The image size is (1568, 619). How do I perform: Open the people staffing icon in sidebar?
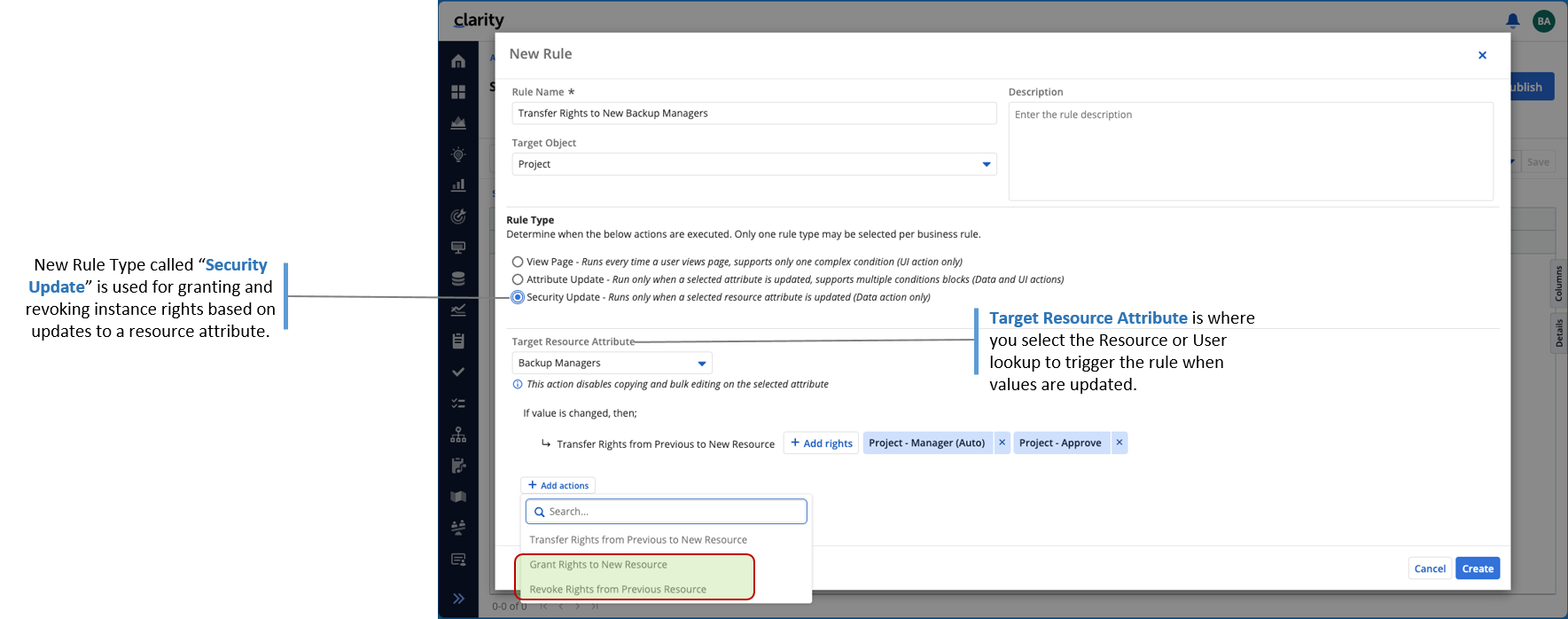[458, 528]
